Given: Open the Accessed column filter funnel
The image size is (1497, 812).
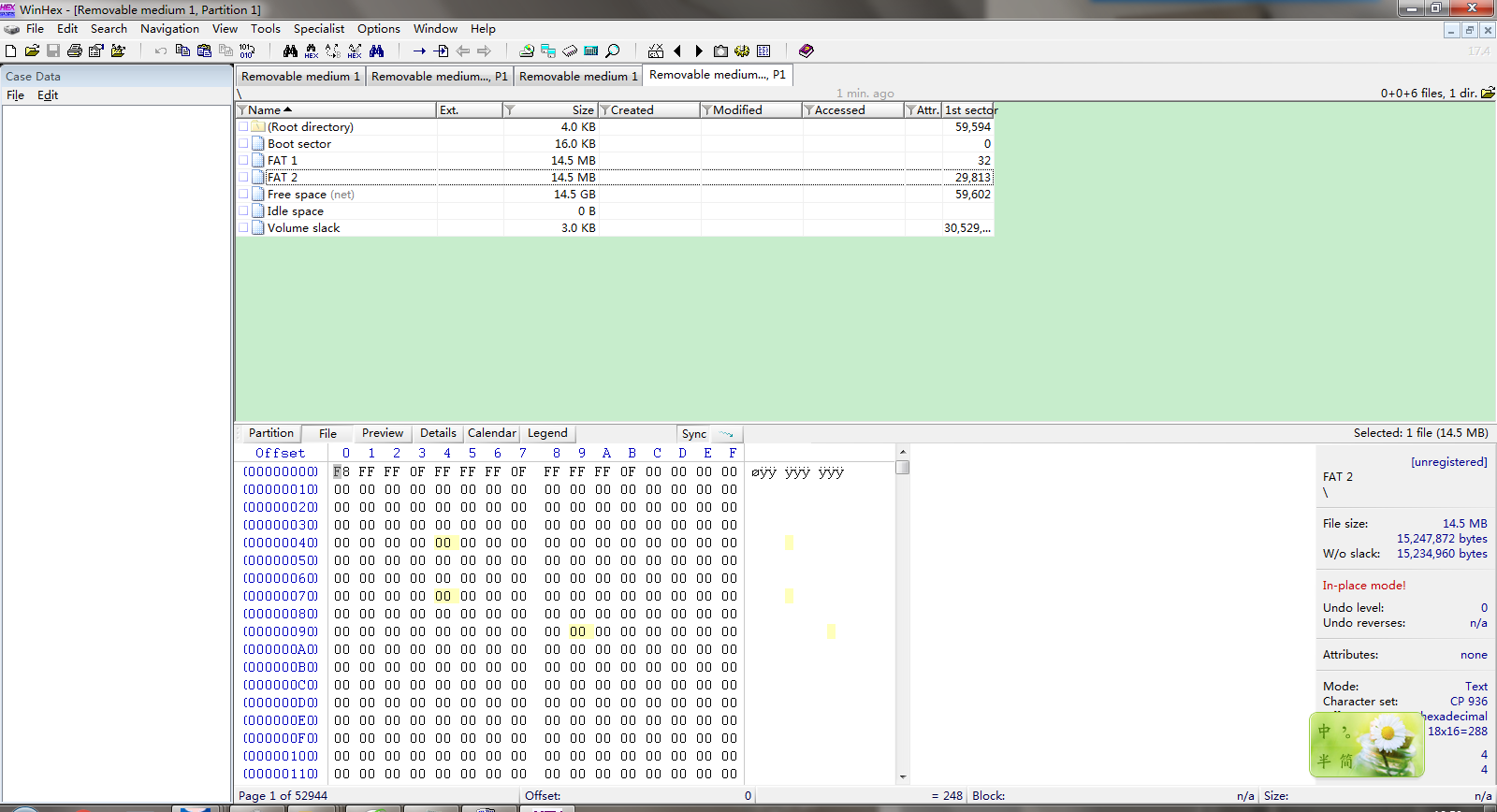Looking at the screenshot, I should click(x=809, y=109).
